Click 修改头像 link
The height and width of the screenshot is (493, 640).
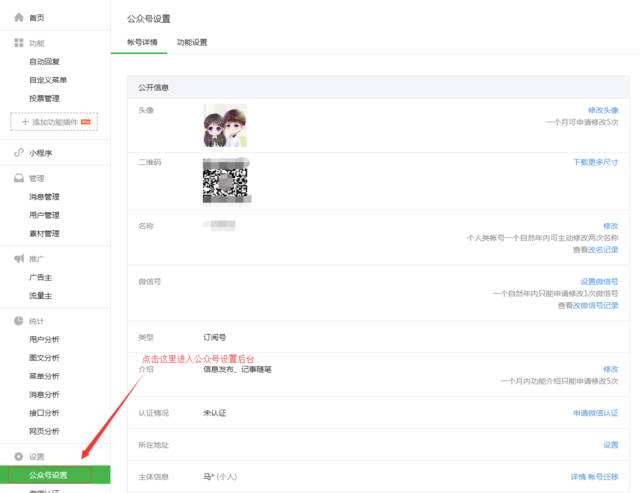pos(602,109)
